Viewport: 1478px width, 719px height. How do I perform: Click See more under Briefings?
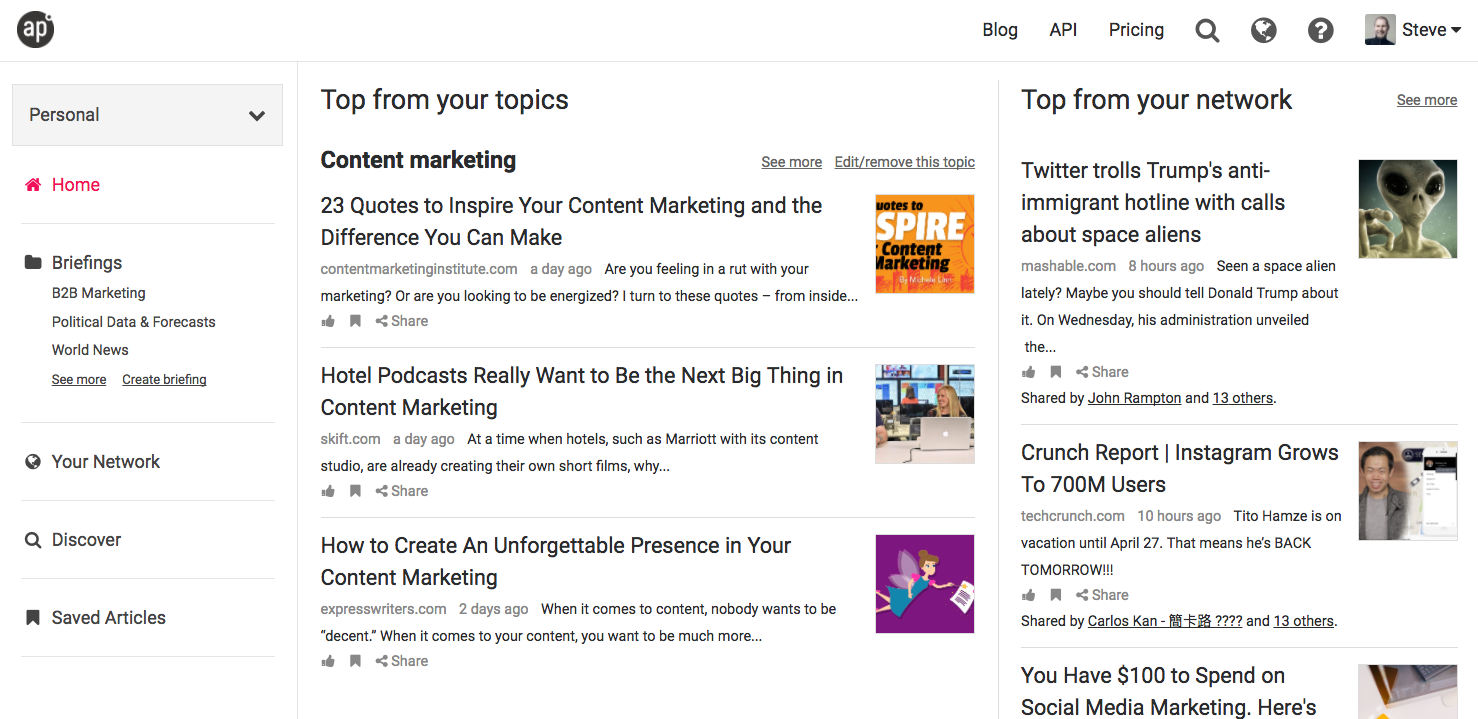(79, 380)
